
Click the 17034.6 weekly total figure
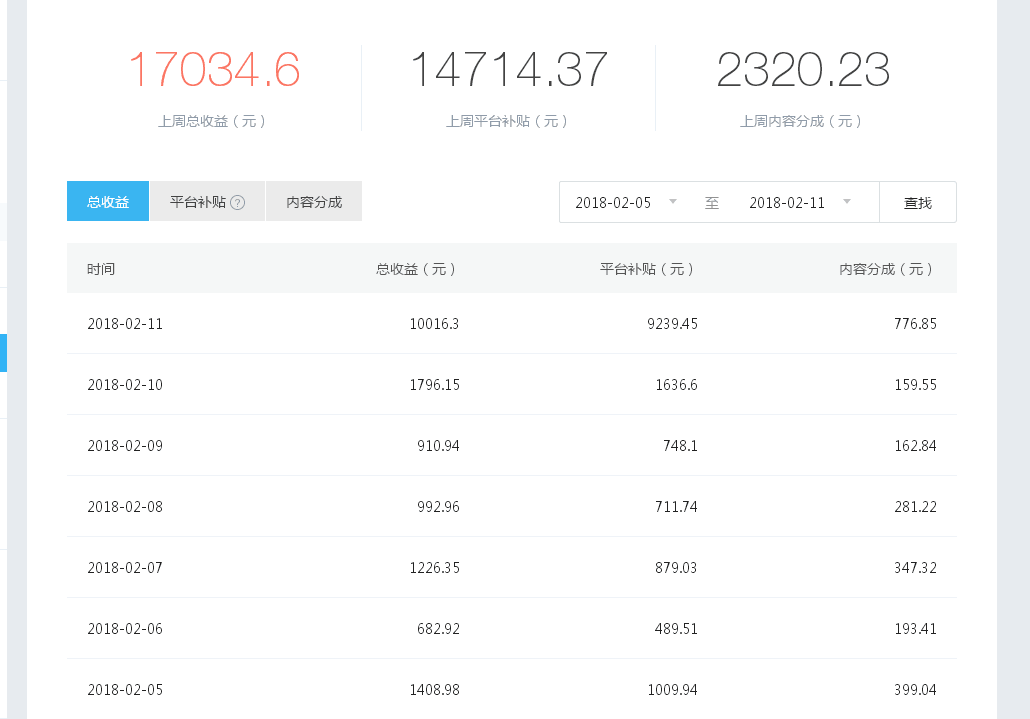tap(214, 70)
